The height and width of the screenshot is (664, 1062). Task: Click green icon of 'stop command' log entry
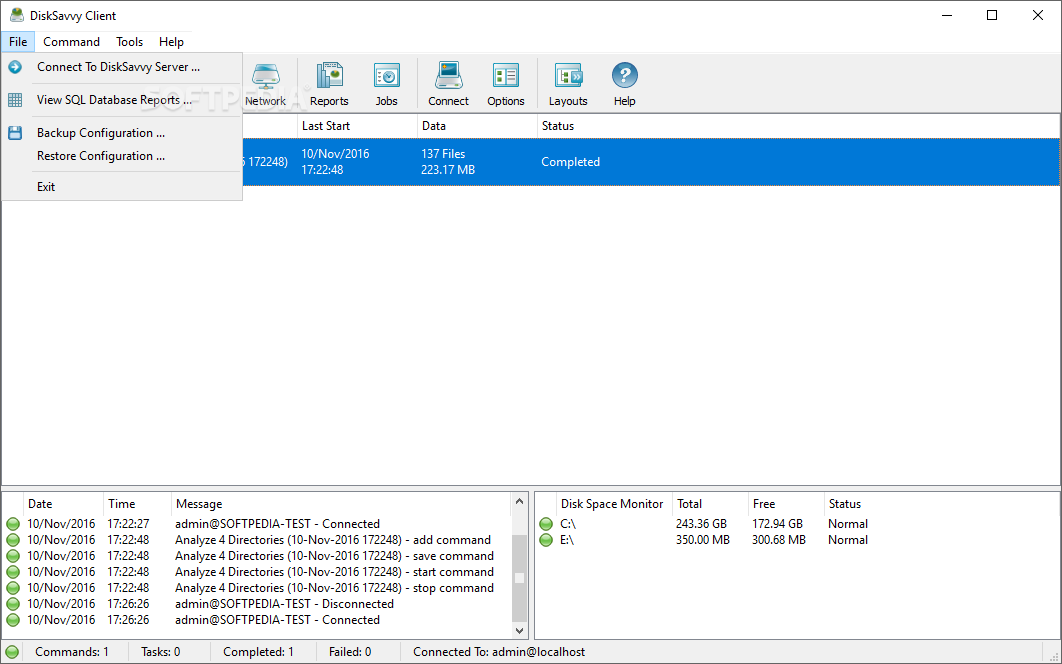(x=13, y=588)
